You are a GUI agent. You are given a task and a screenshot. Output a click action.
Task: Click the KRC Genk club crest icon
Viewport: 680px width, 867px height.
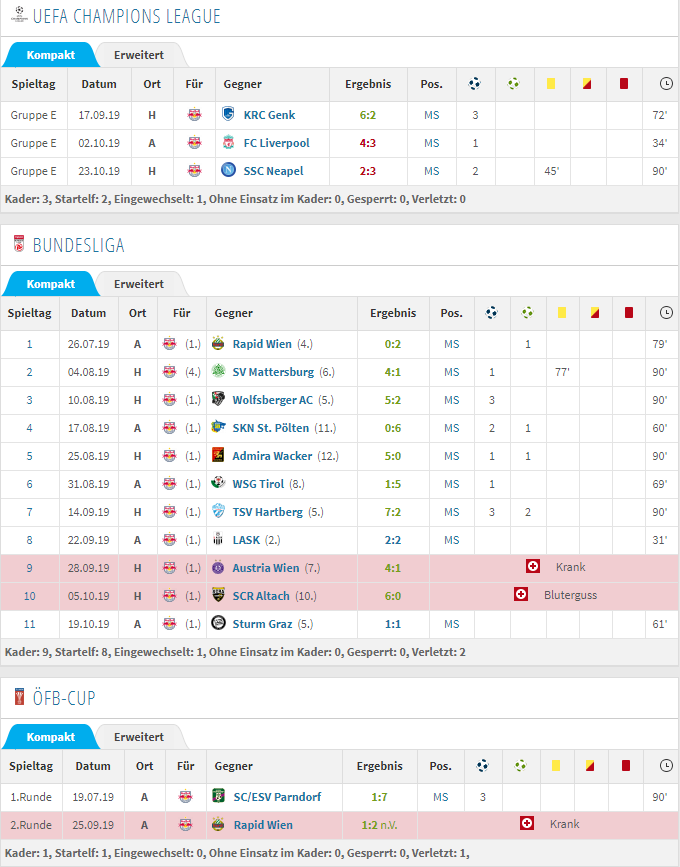click(228, 114)
